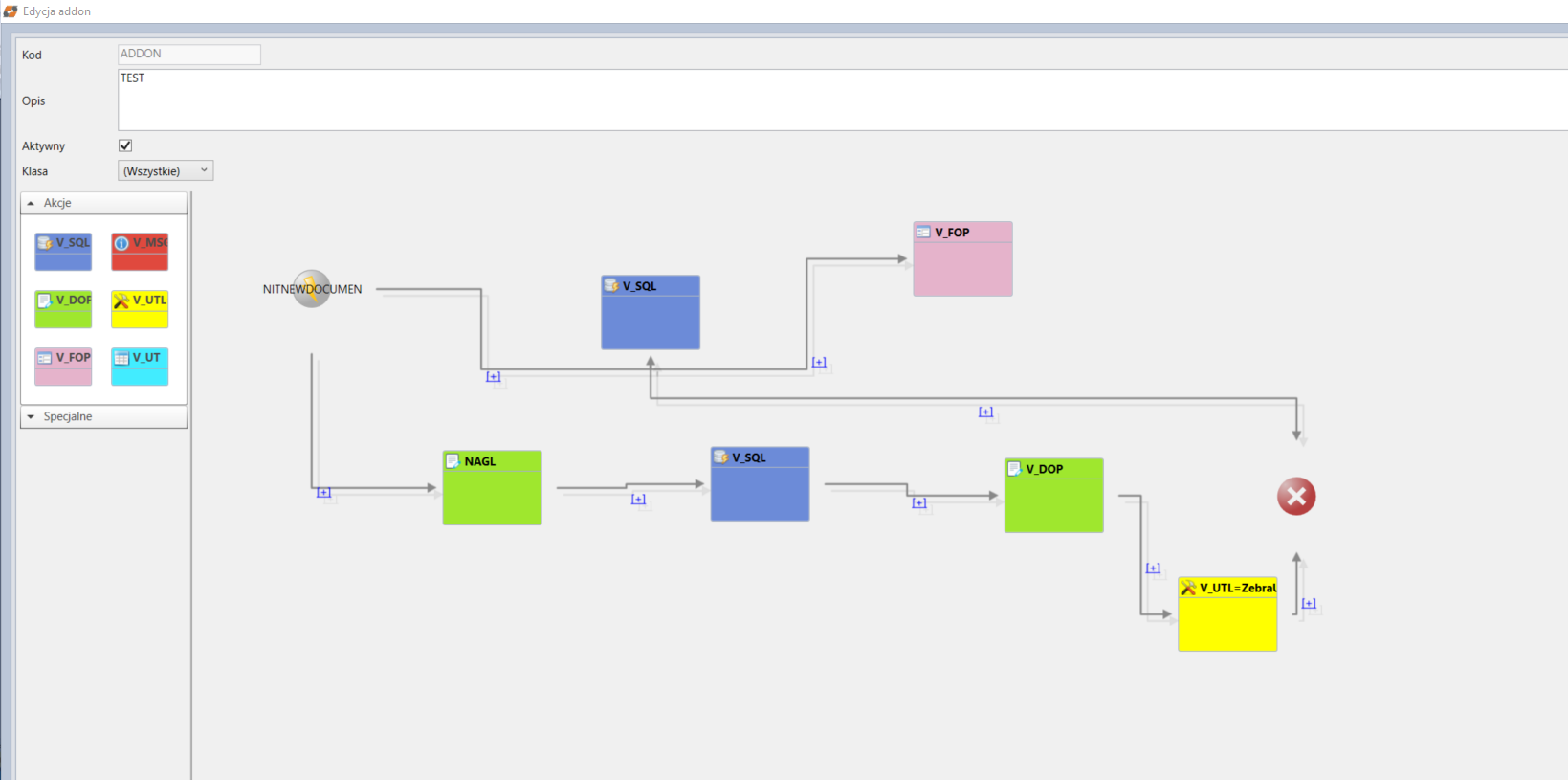Expand [+] on connector leading to V_FOP node
Screen dimensions: 1568x780
(x=819, y=362)
